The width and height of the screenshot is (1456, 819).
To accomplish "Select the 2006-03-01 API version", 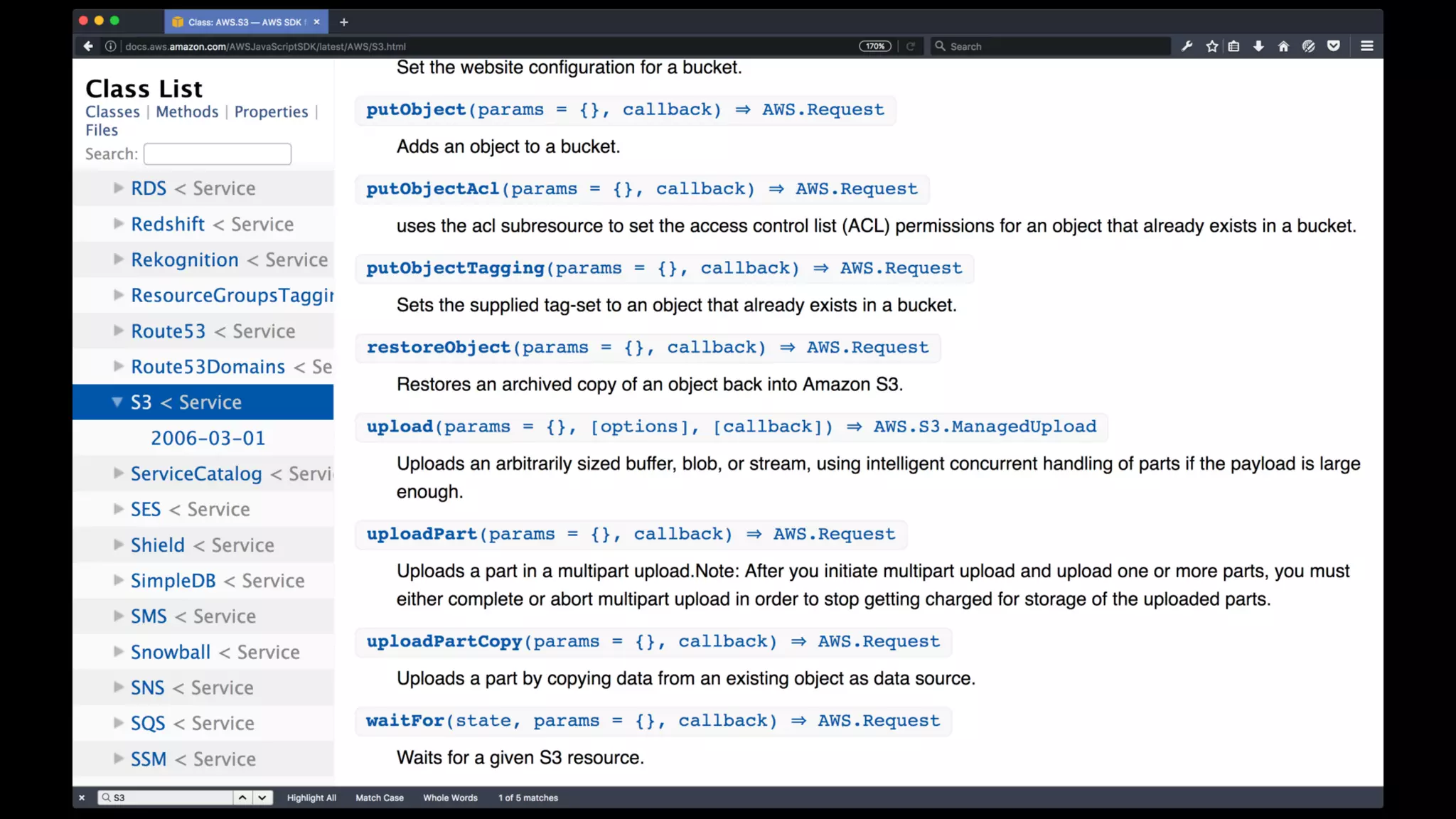I will click(x=208, y=438).
